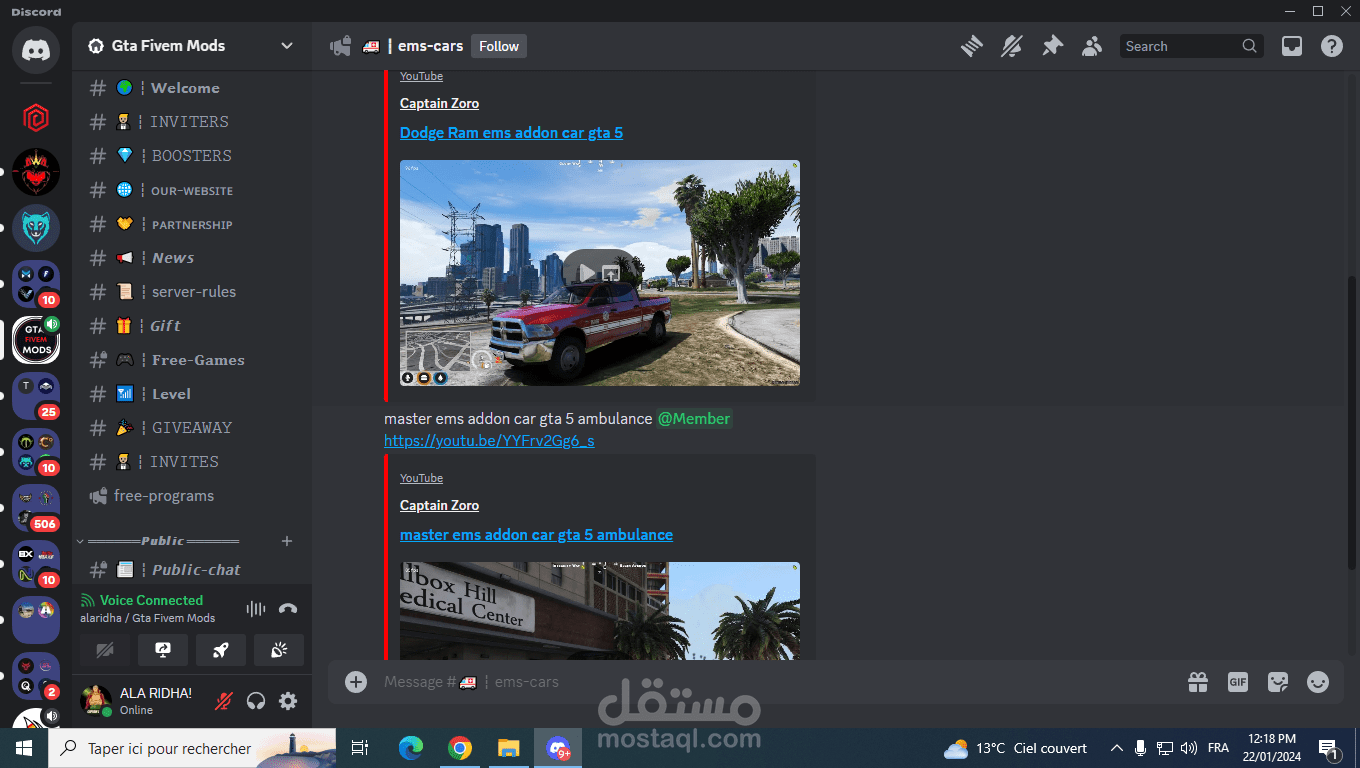This screenshot has height=768, width=1360.
Task: Open the taskbar weather widget
Action: click(1015, 748)
